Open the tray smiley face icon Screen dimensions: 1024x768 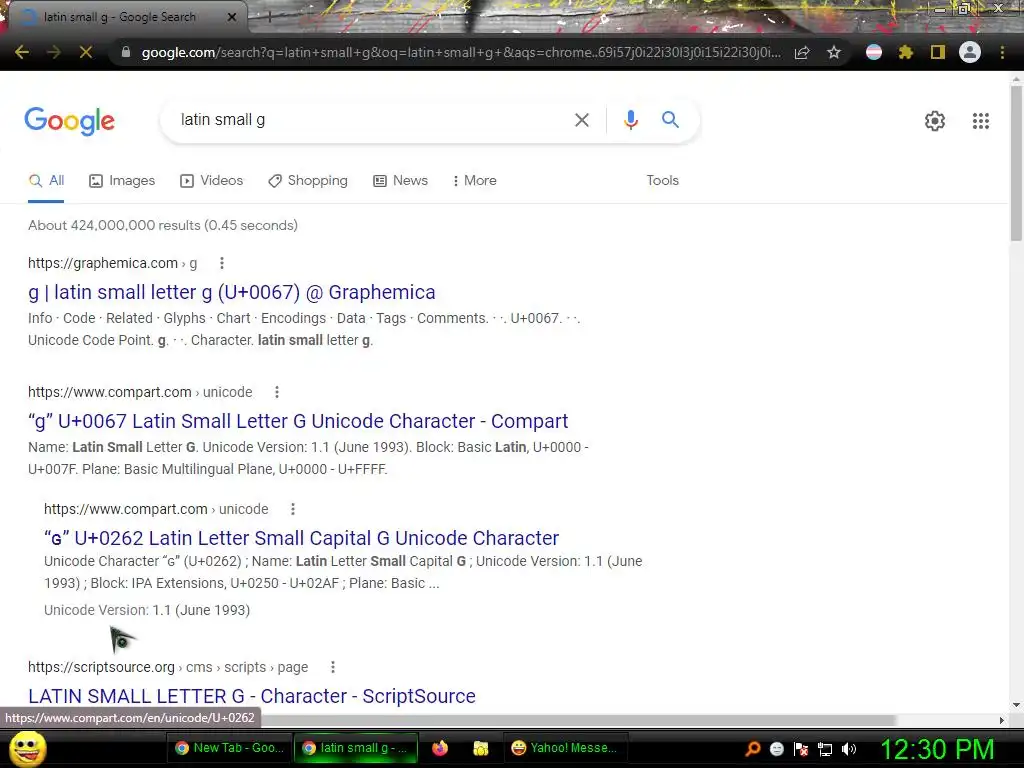tap(777, 749)
